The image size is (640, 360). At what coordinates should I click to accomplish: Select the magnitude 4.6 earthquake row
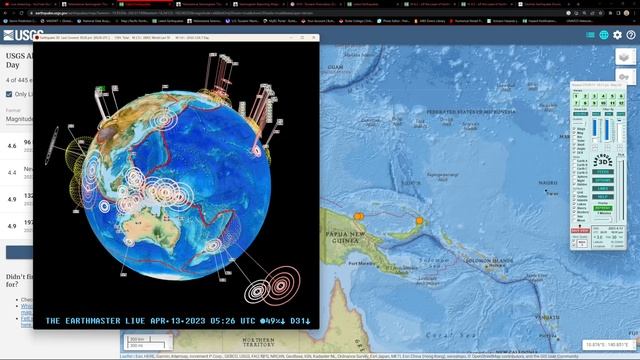(17, 146)
